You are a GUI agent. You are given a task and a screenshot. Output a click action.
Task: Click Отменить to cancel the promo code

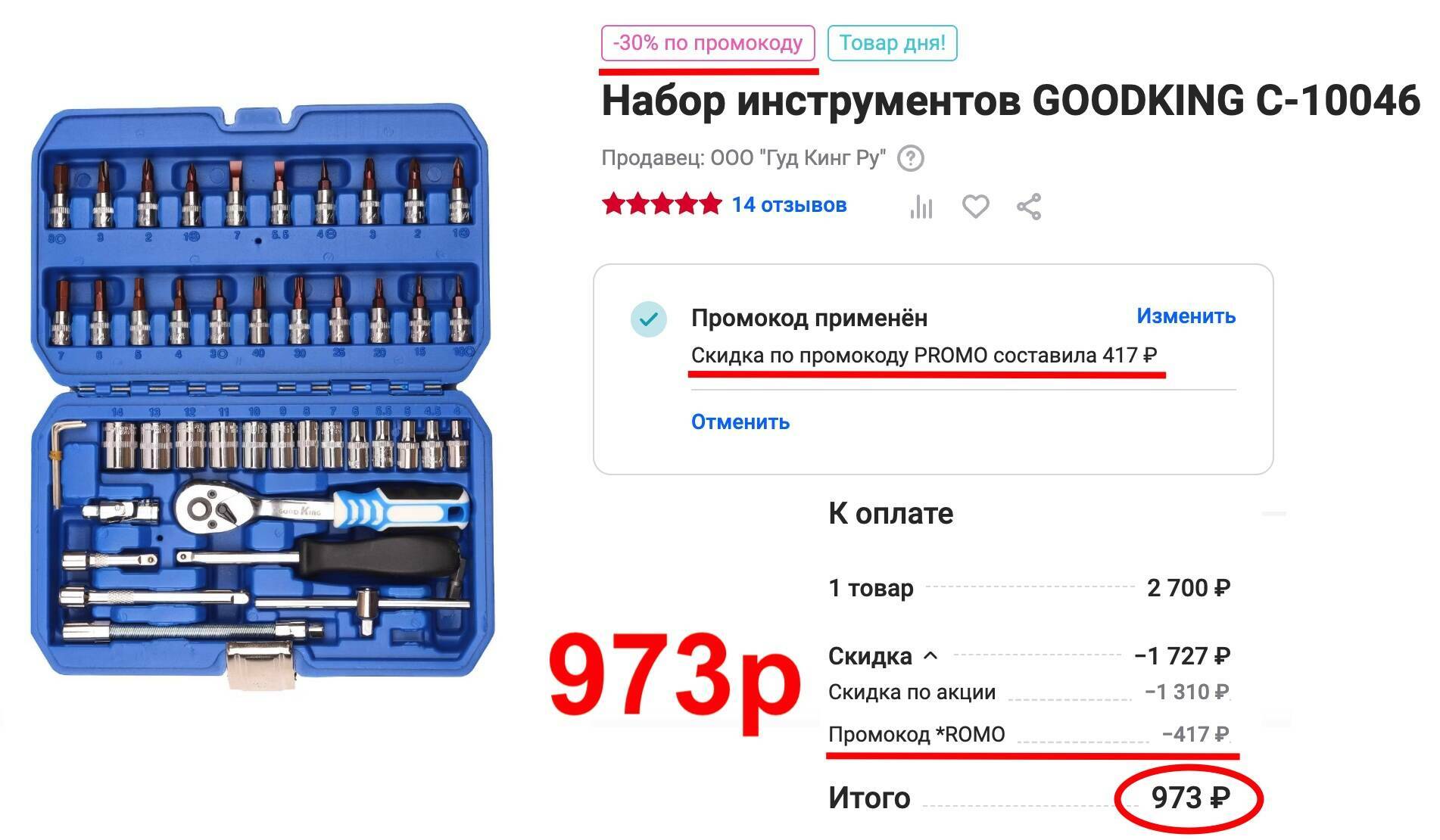click(x=740, y=422)
